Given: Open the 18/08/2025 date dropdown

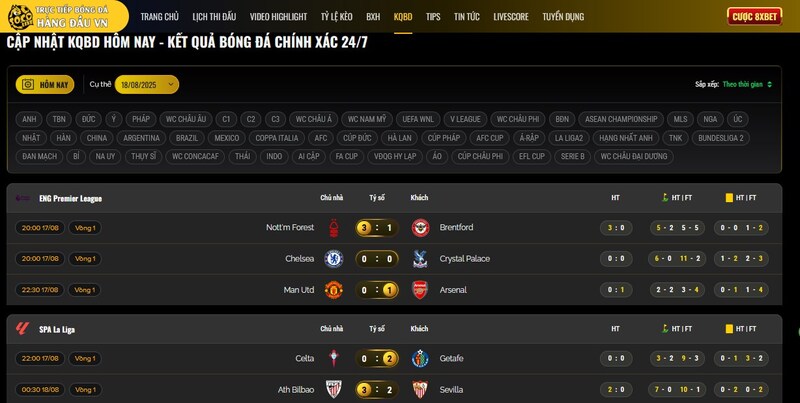Looking at the screenshot, I should click(146, 85).
